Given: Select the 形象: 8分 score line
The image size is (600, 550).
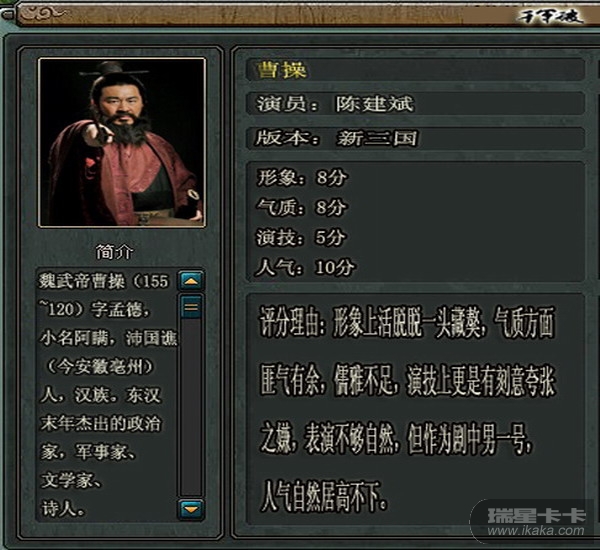Looking at the screenshot, I should pyautogui.click(x=302, y=178).
